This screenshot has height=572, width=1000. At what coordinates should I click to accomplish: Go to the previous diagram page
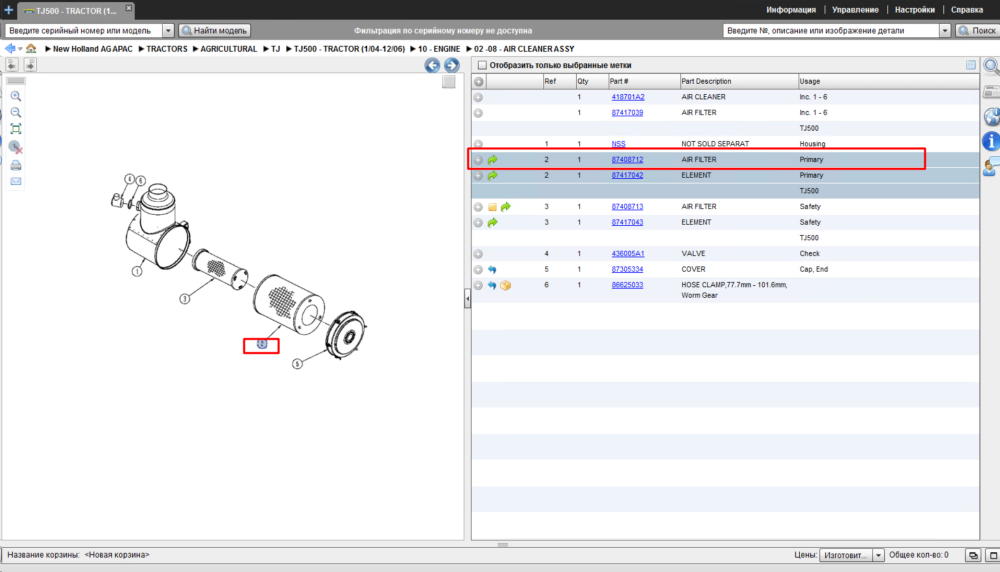[x=12, y=64]
